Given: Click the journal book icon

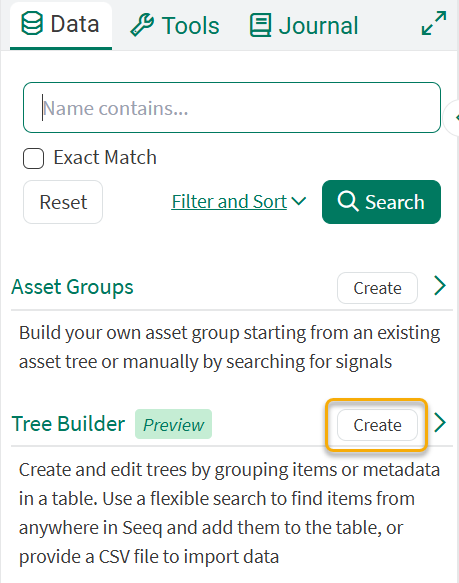Looking at the screenshot, I should (260, 25).
